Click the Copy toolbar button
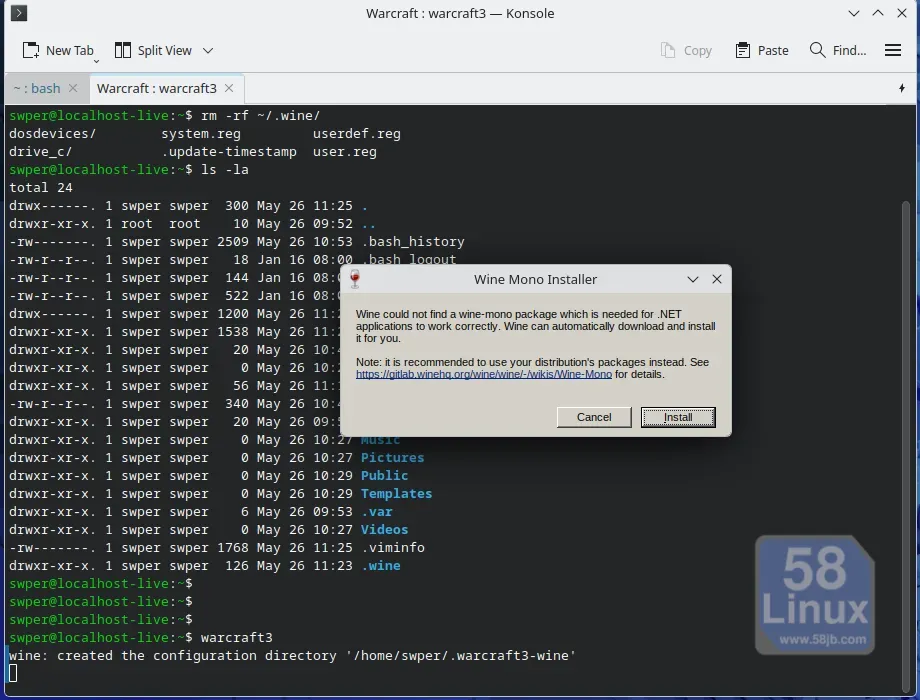The image size is (920, 700). [686, 50]
